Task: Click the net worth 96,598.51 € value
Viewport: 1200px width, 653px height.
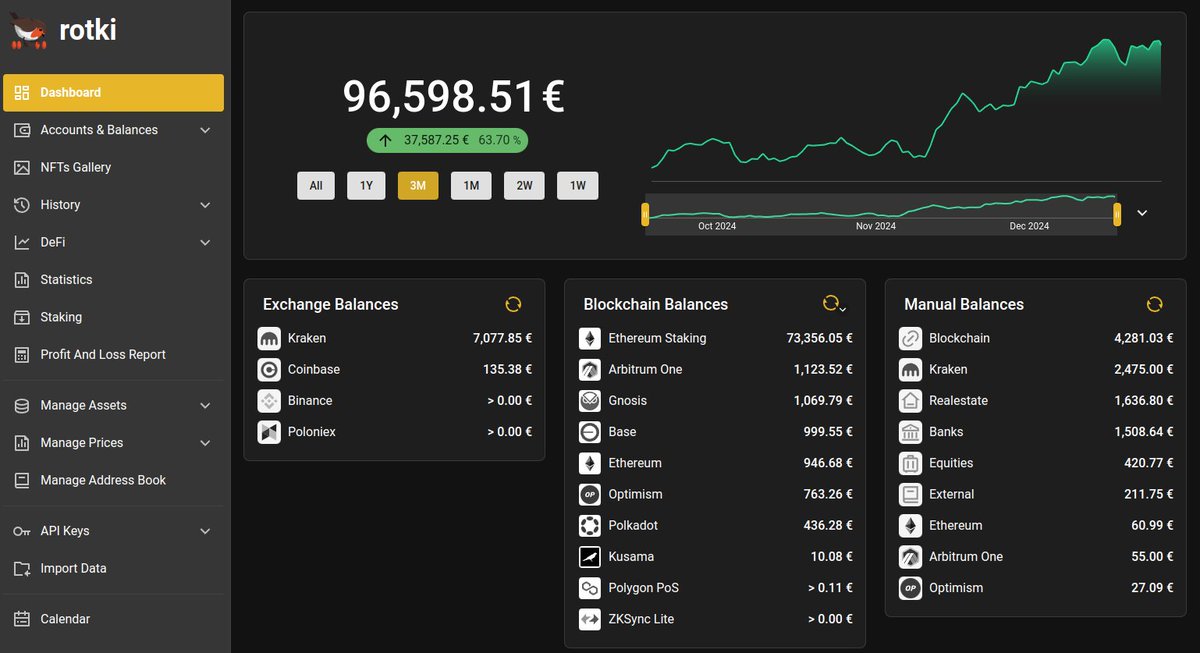Action: (453, 96)
